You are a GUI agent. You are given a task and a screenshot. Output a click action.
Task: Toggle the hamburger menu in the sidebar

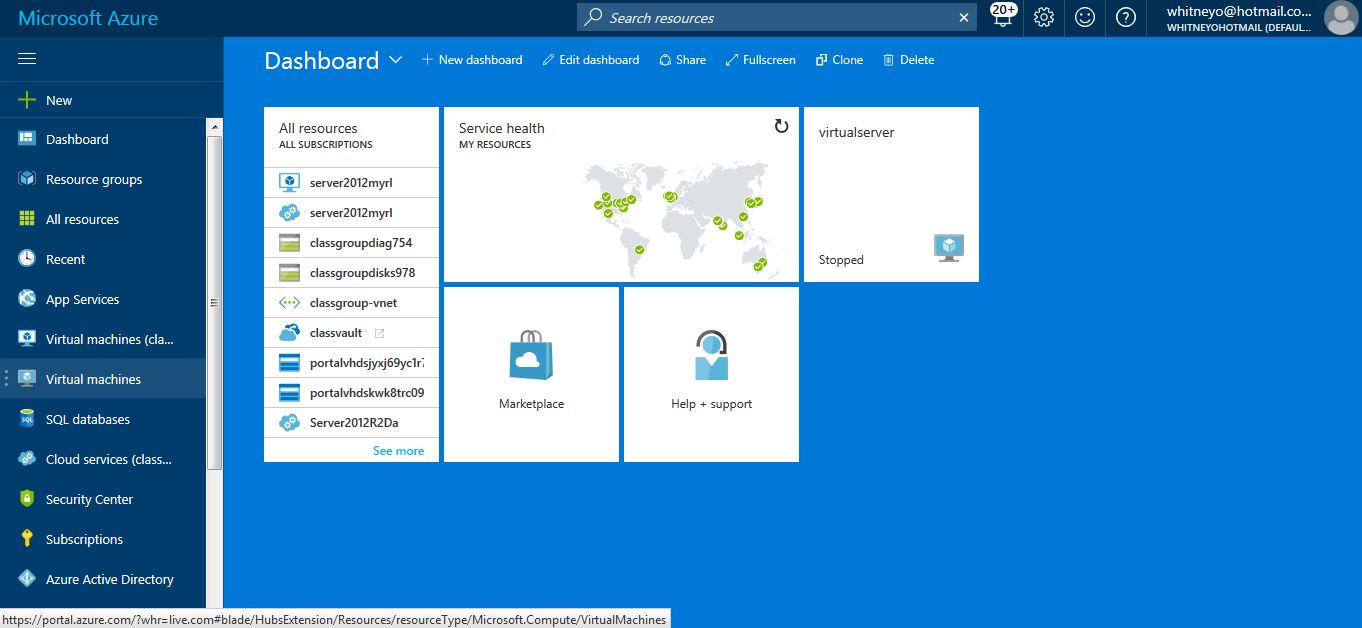point(27,59)
